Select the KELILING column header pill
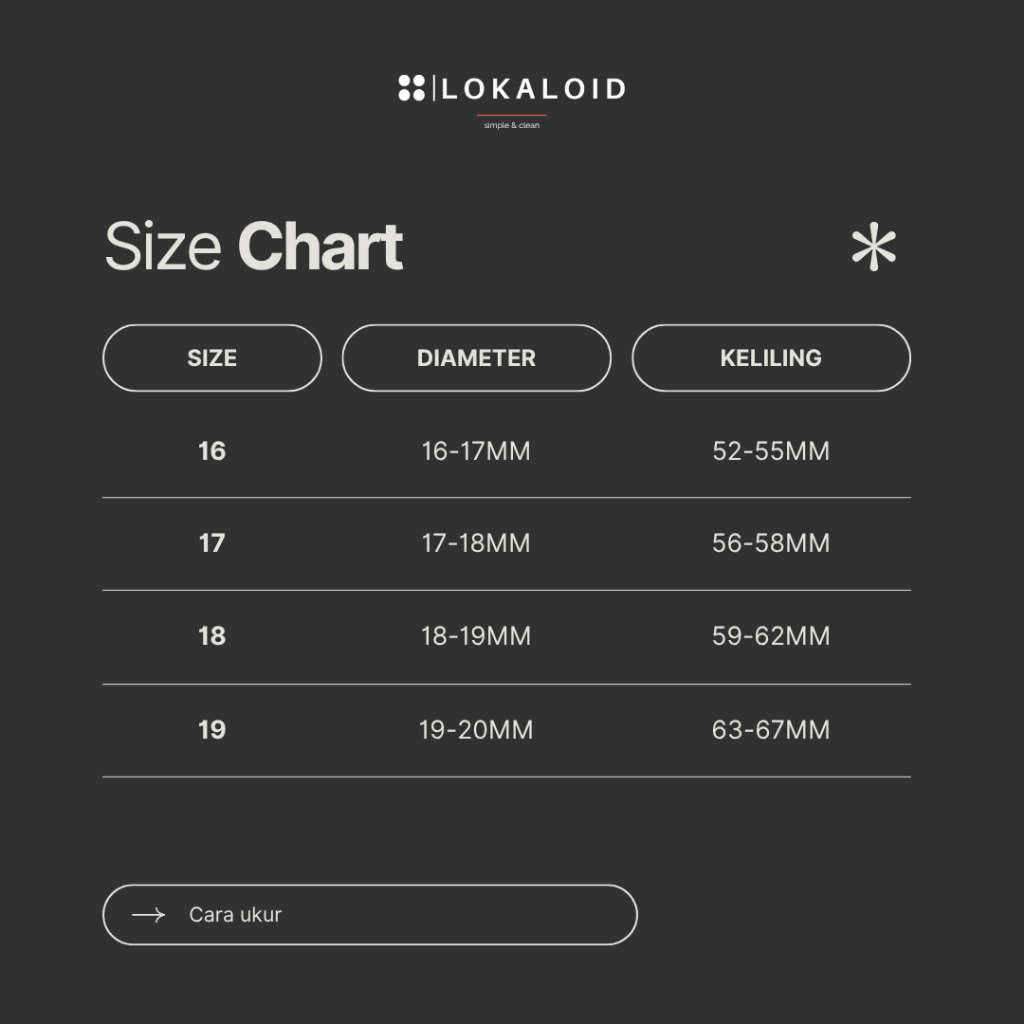Screen dimensions: 1024x1024 [x=771, y=358]
